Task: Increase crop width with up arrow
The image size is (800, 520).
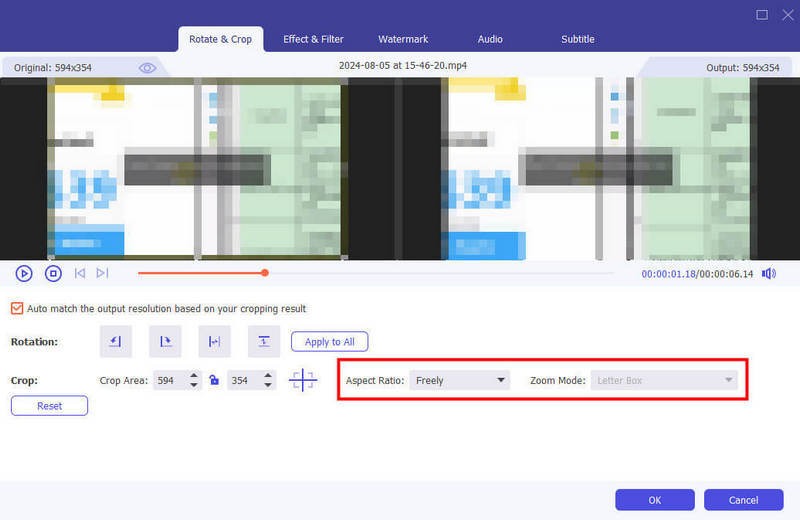Action: click(195, 376)
